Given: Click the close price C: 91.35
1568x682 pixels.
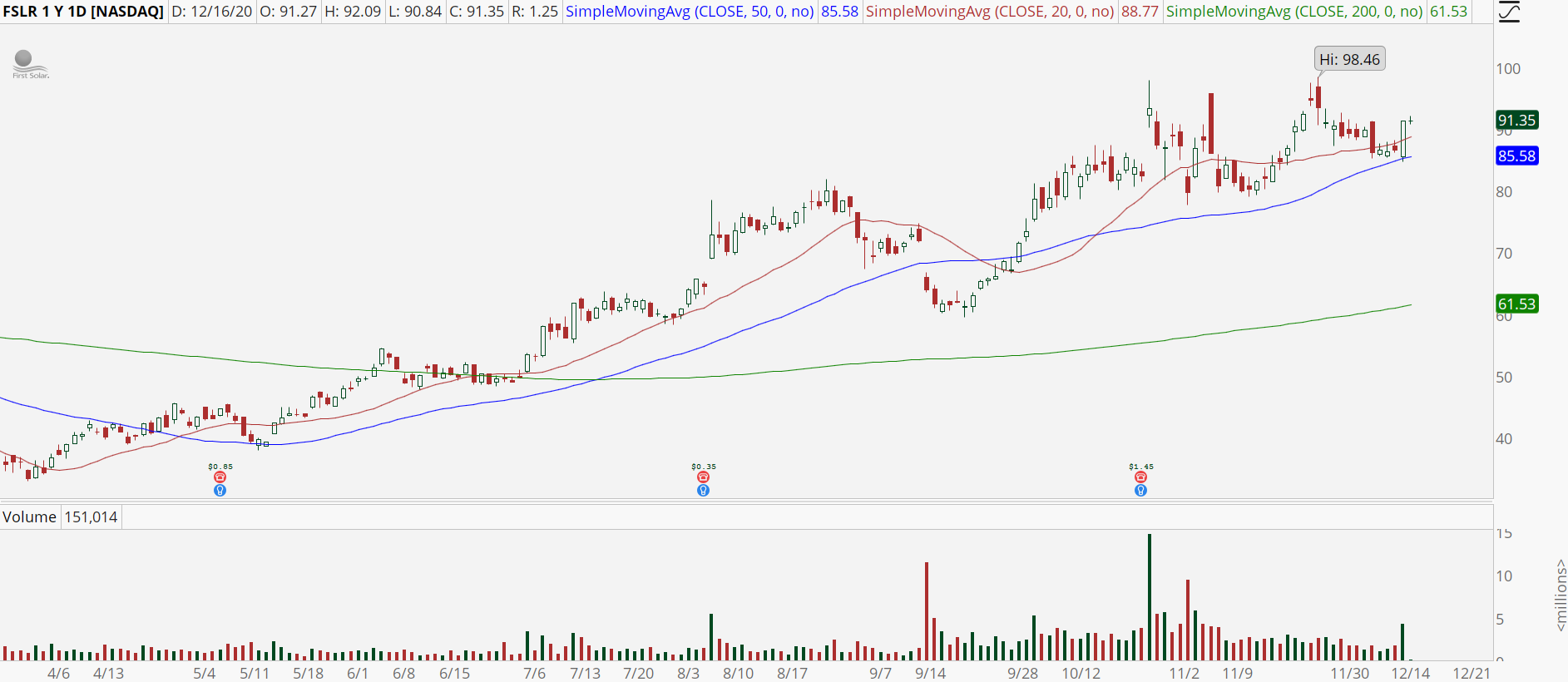Looking at the screenshot, I should 477,12.
